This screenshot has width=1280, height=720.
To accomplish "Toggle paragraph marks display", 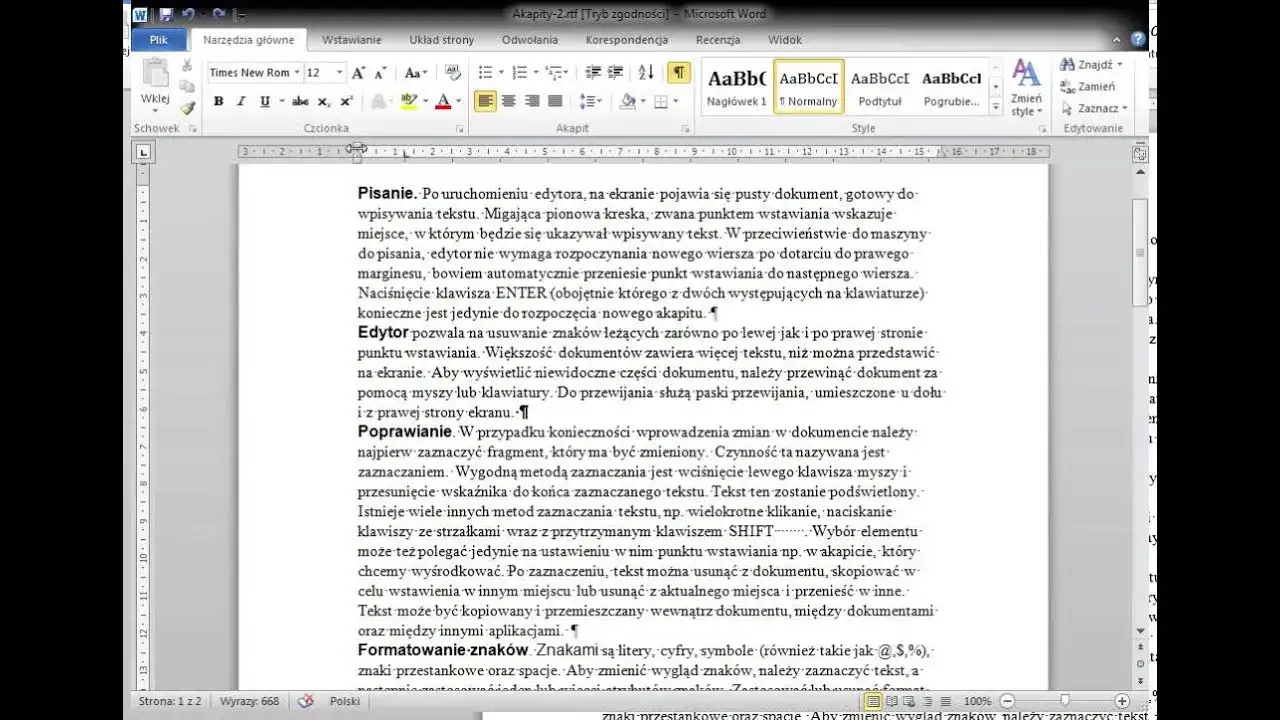I will (x=677, y=72).
